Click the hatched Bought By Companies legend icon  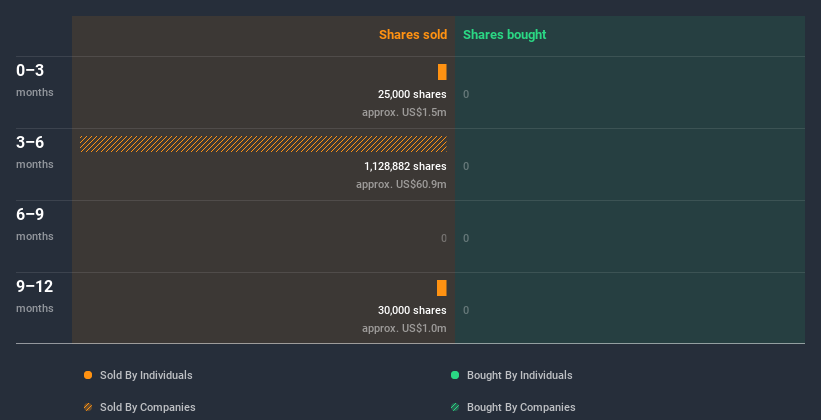pos(455,407)
